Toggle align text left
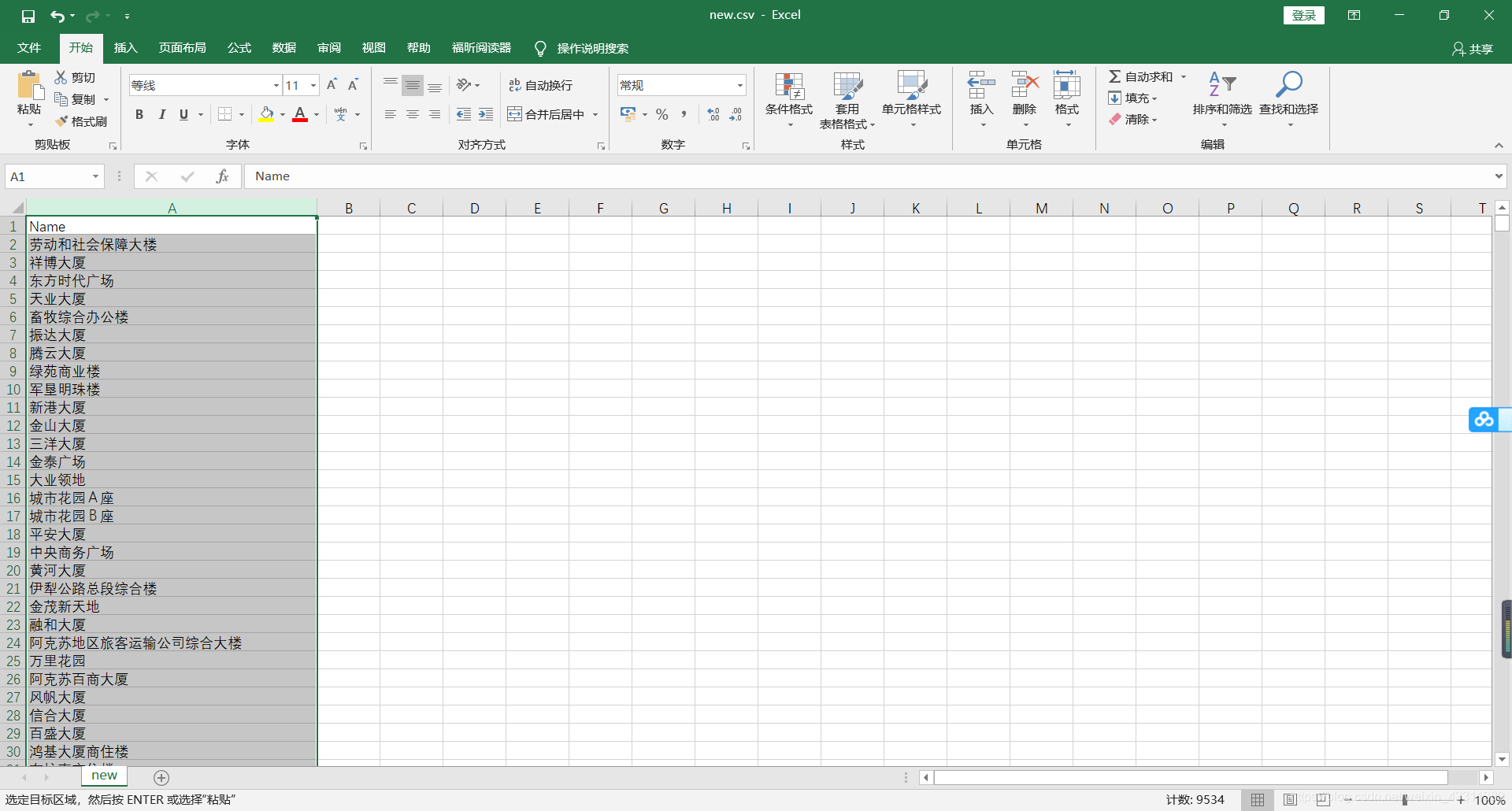1512x811 pixels. tap(391, 114)
